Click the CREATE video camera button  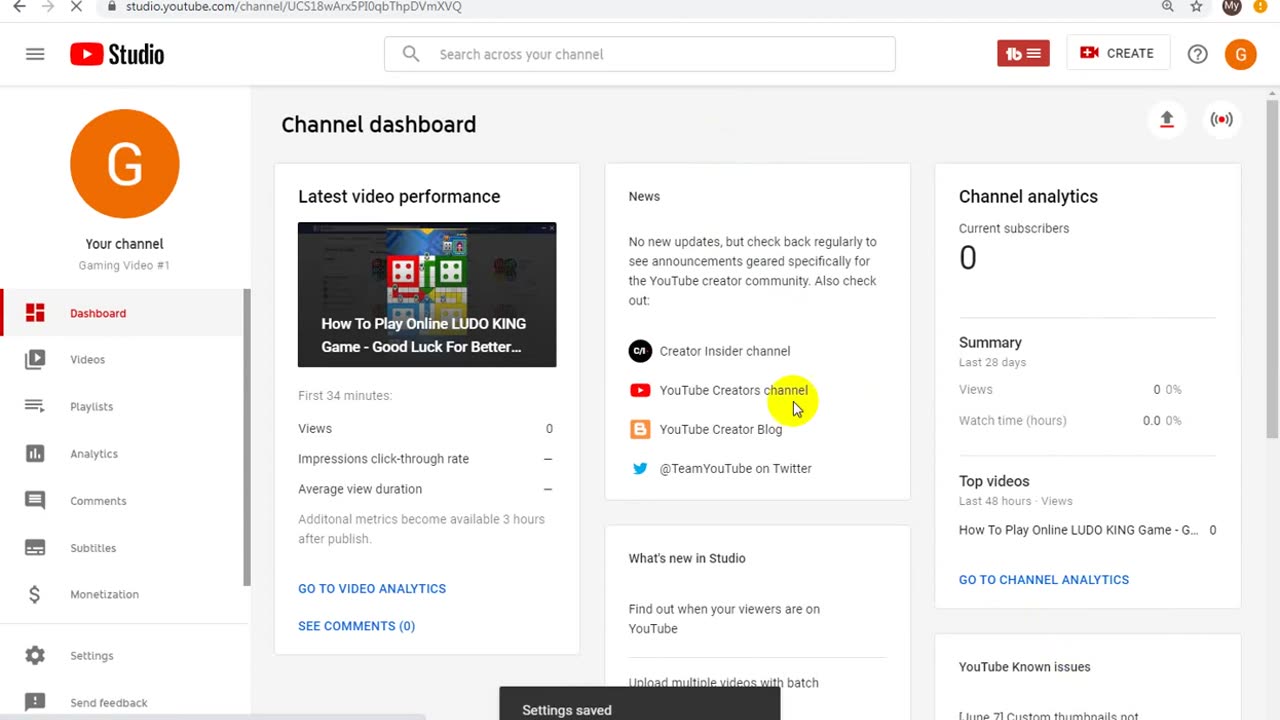pos(1117,53)
